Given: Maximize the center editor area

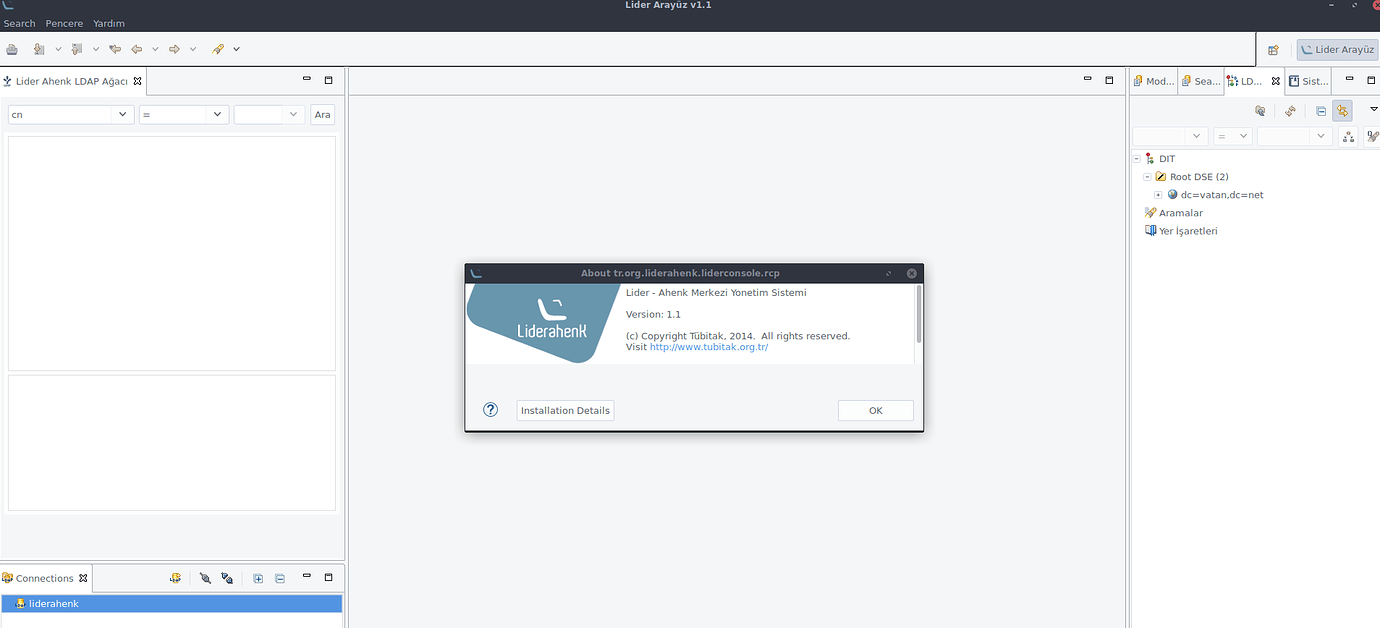Looking at the screenshot, I should [1109, 80].
